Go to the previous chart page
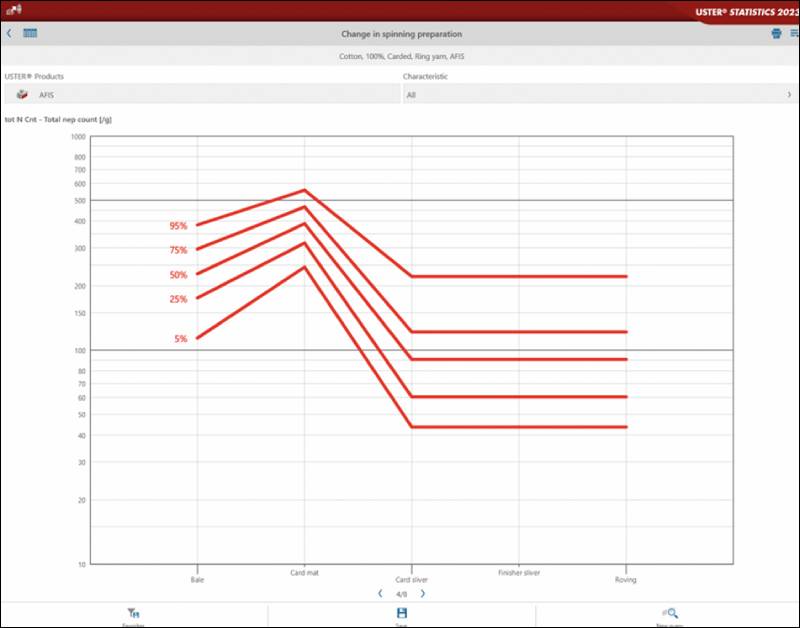The image size is (800, 628). pos(380,593)
